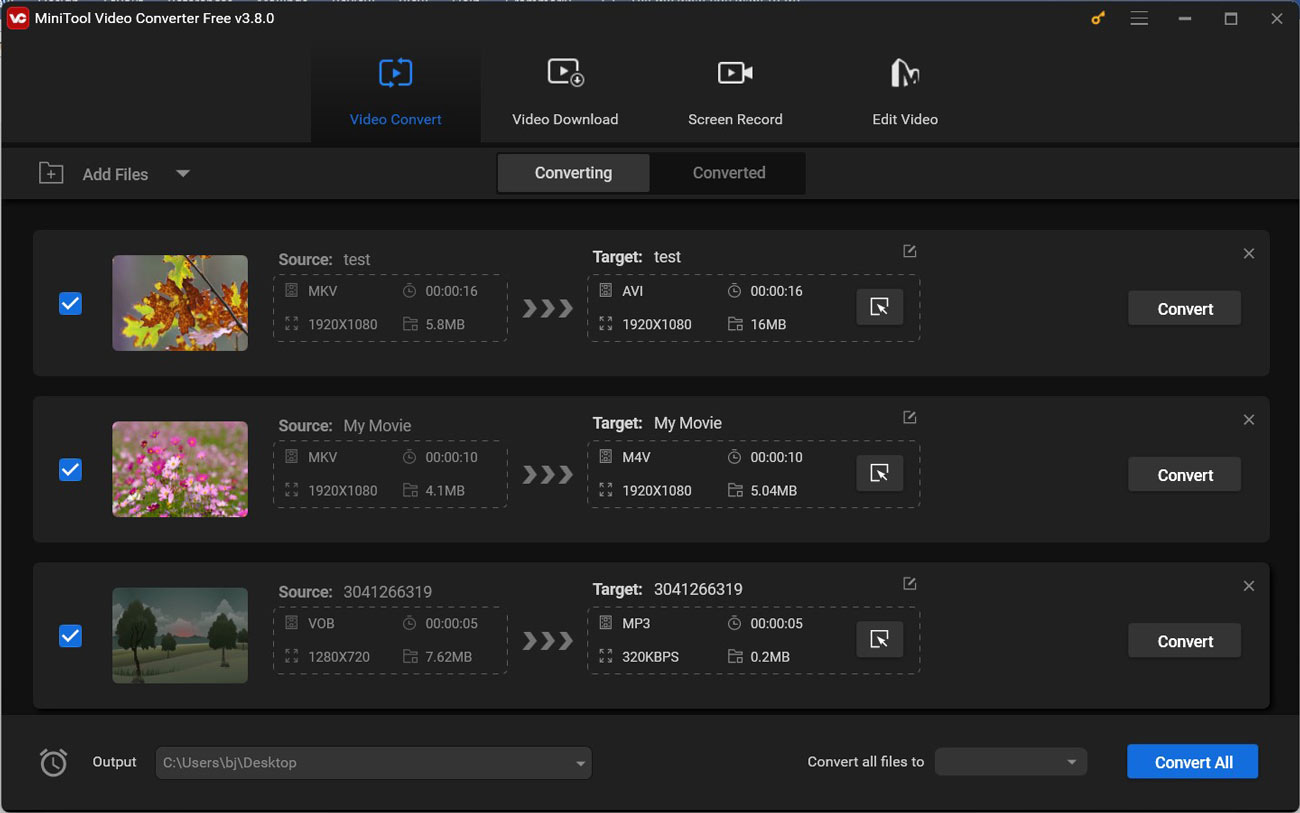The height and width of the screenshot is (813, 1300).
Task: Click the source size 7.62MB
Action: point(449,657)
